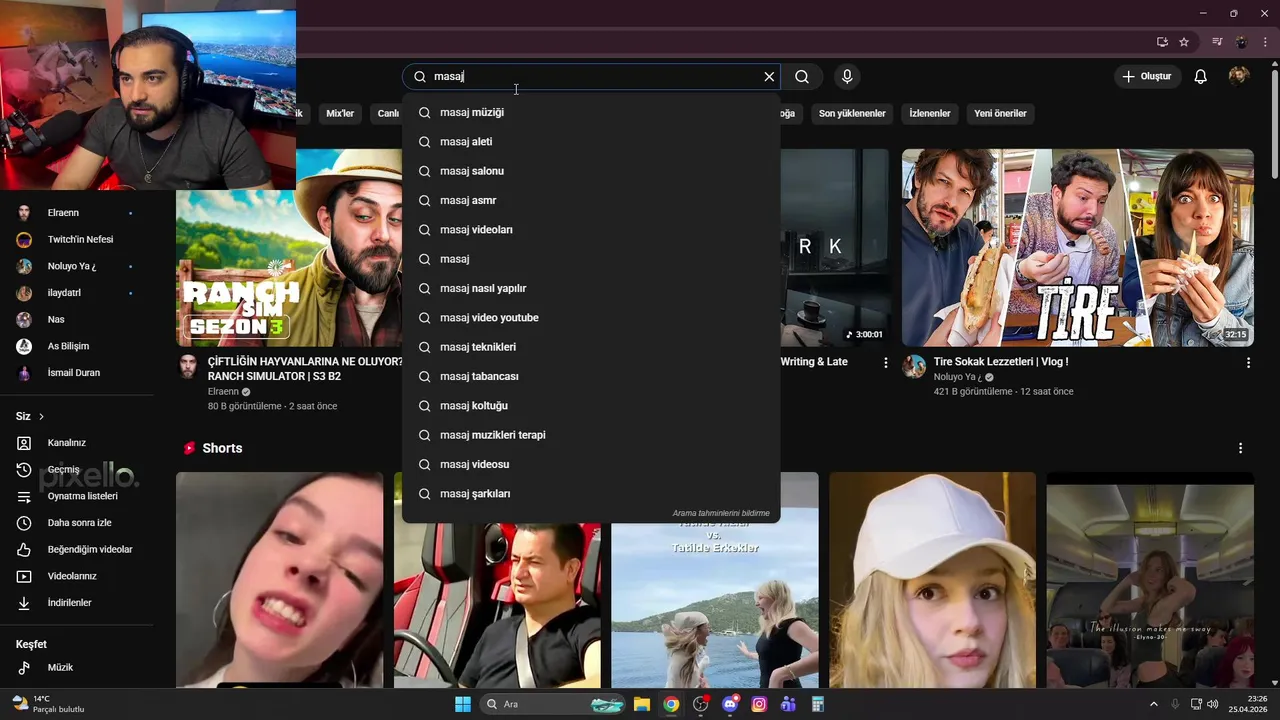Select the İzlenenler filter chip
This screenshot has height=720, width=1280.
click(929, 114)
